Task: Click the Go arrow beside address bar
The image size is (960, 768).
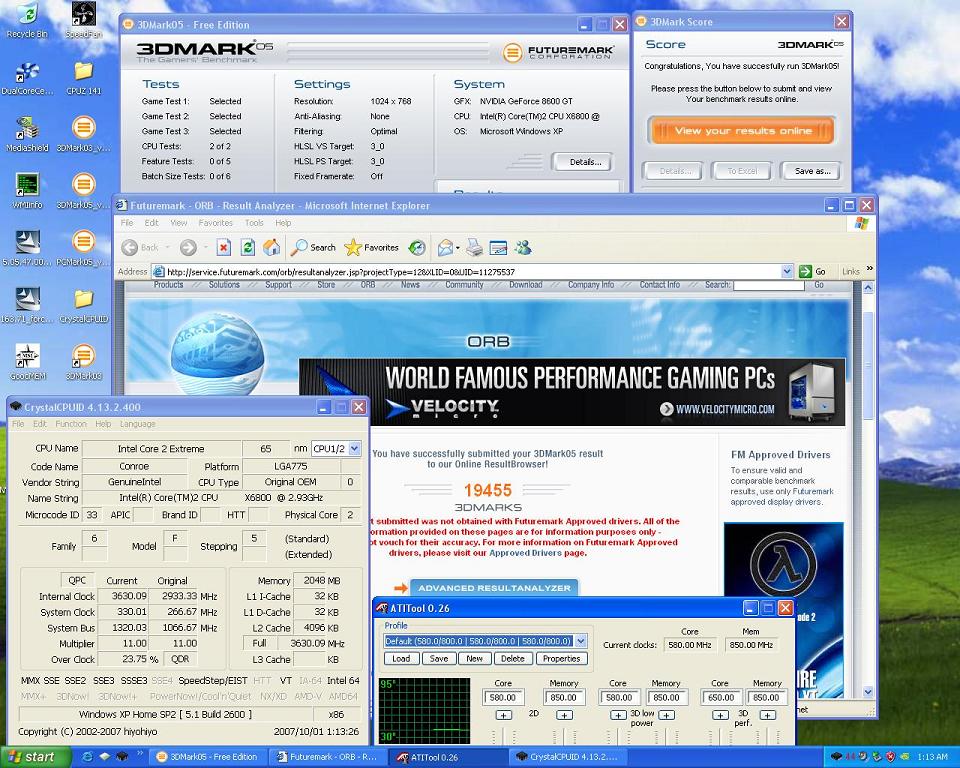Action: pos(805,271)
